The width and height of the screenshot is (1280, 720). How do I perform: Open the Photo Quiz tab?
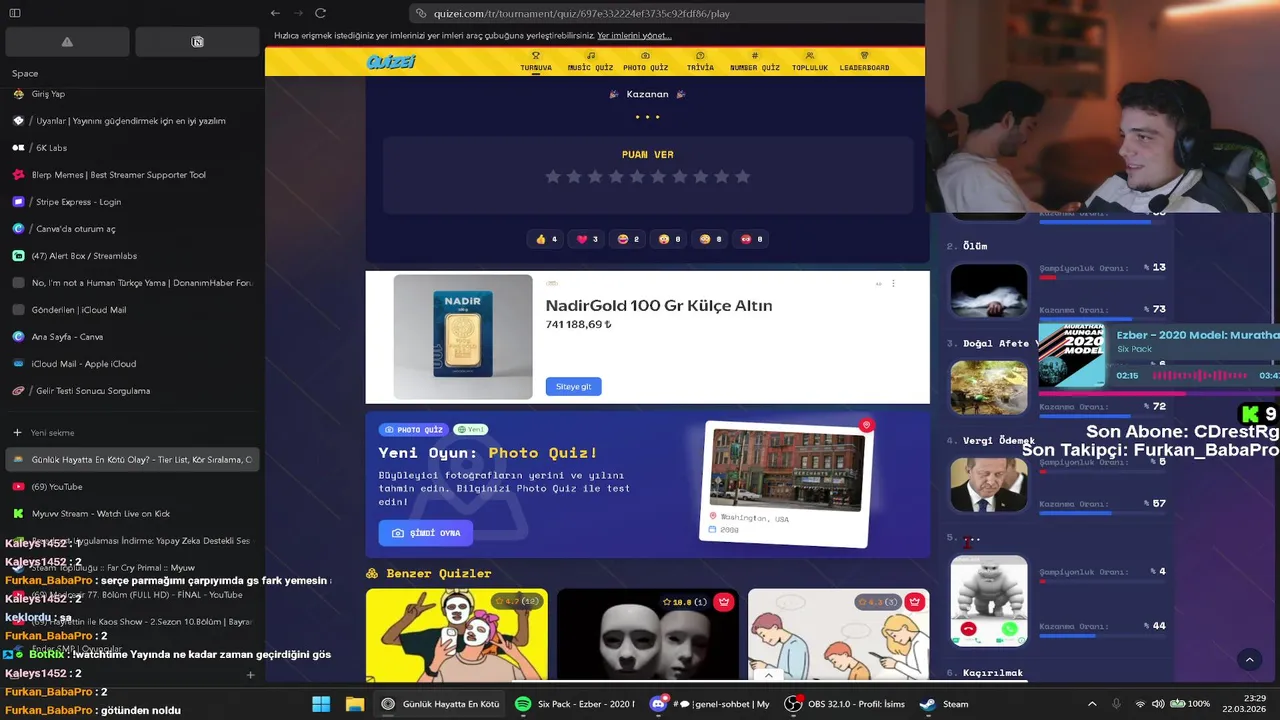645,62
